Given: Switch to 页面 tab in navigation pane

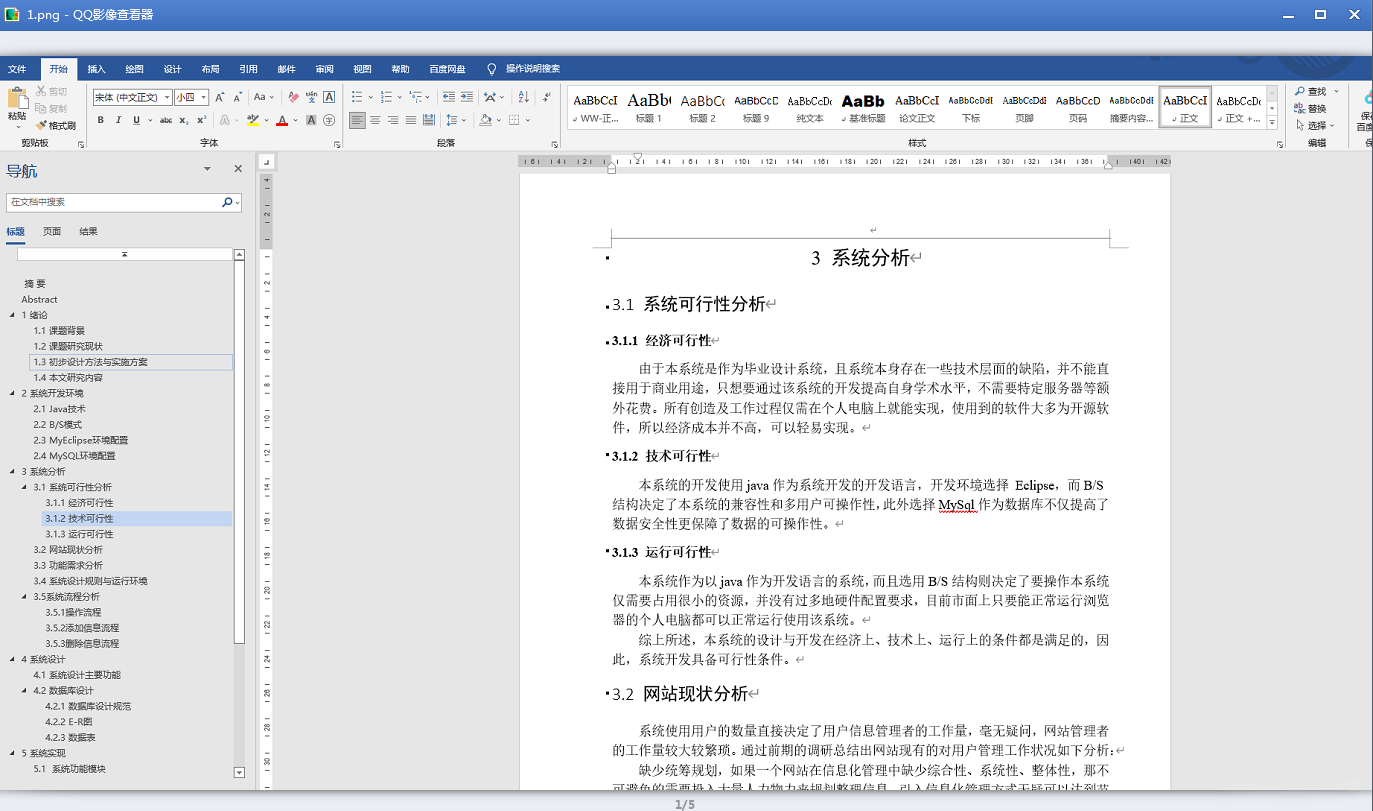Looking at the screenshot, I should (52, 231).
